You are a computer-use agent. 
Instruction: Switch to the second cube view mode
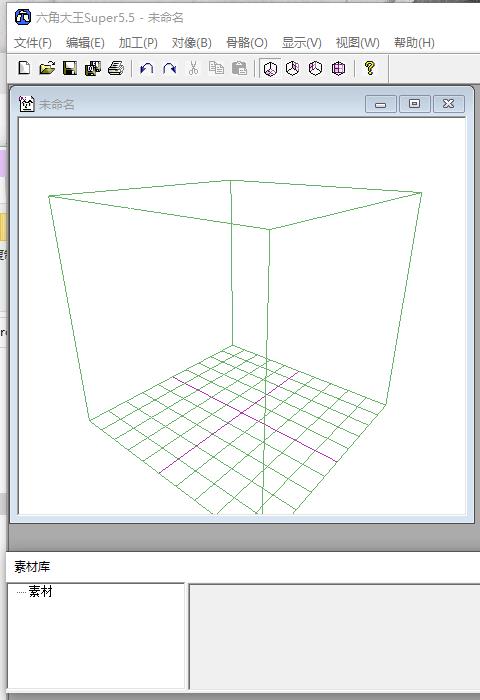click(292, 68)
